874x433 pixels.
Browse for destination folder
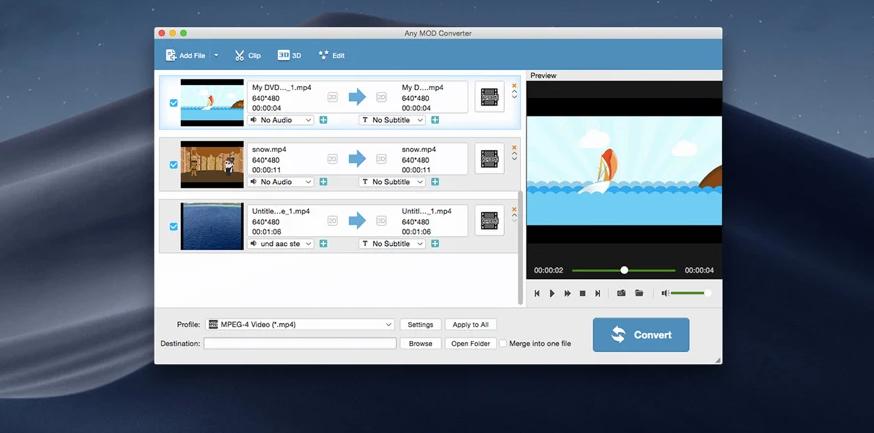coord(420,343)
